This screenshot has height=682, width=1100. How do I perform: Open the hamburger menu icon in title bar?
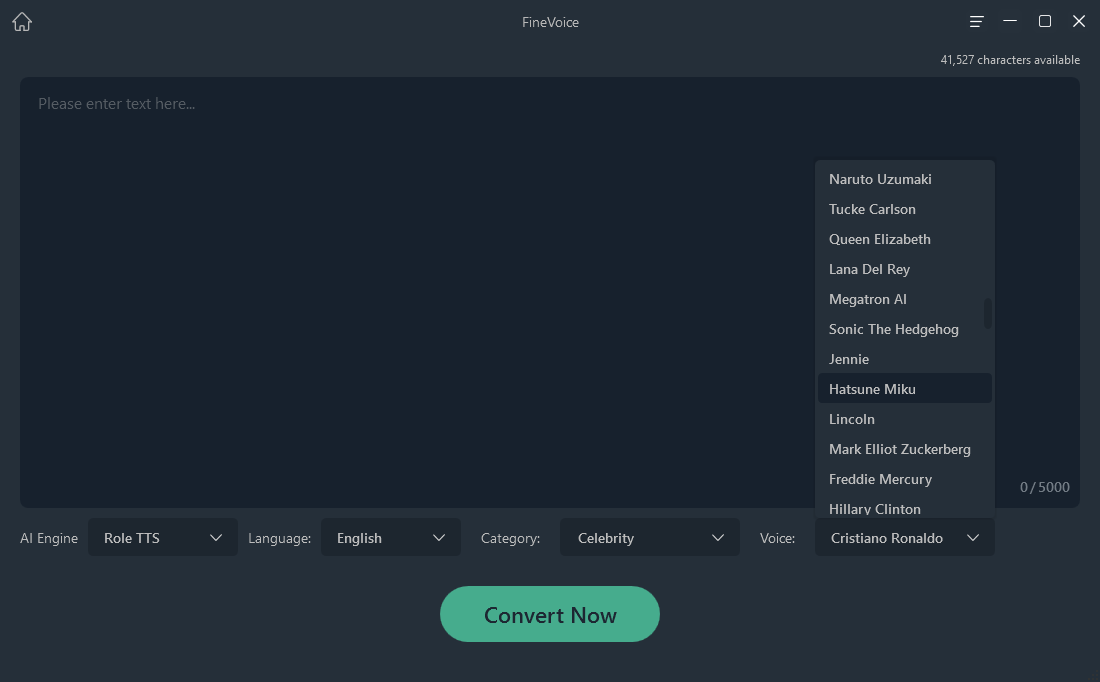pos(976,22)
